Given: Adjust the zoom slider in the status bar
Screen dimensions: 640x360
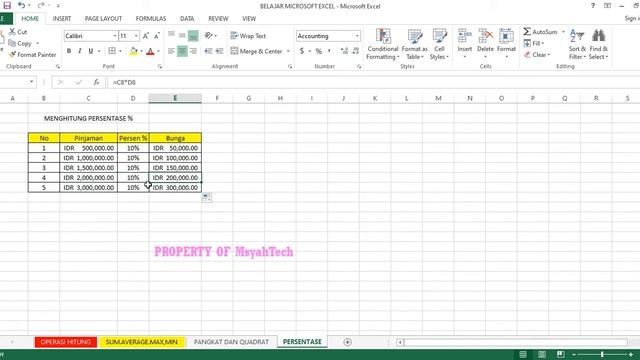Looking at the screenshot, I should click(x=602, y=354).
